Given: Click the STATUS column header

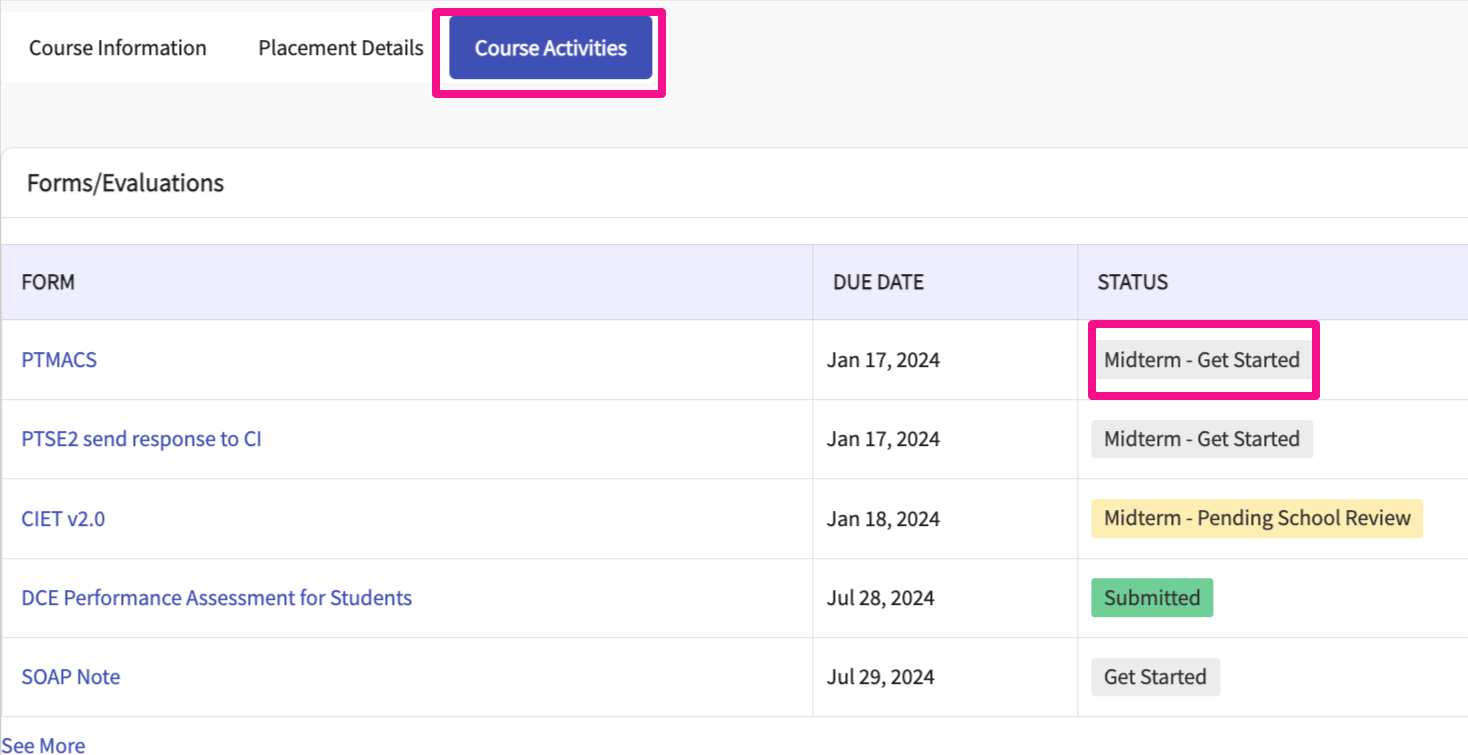Looking at the screenshot, I should (x=1132, y=282).
